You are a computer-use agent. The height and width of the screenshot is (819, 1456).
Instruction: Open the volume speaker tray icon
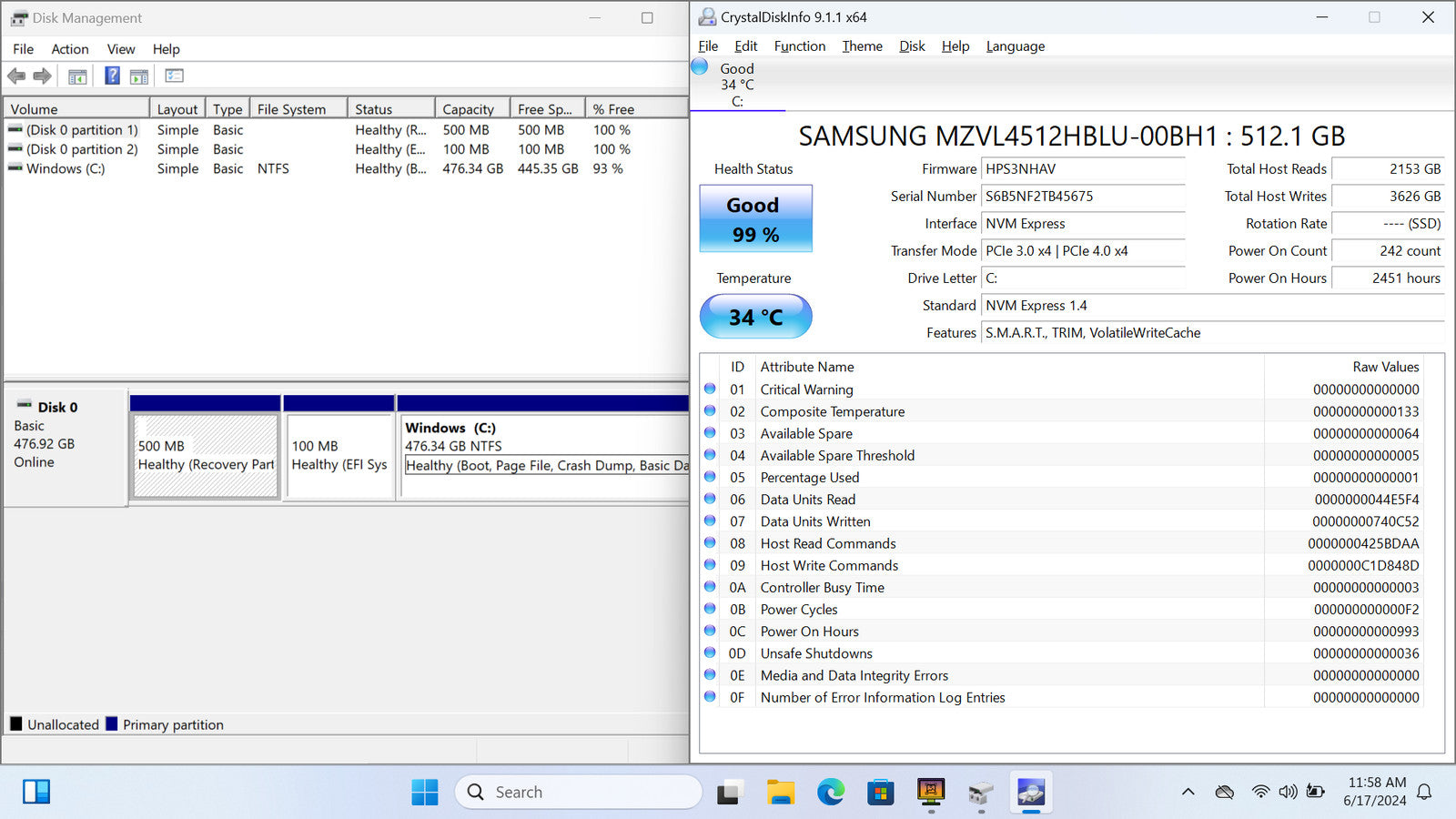click(x=1288, y=792)
